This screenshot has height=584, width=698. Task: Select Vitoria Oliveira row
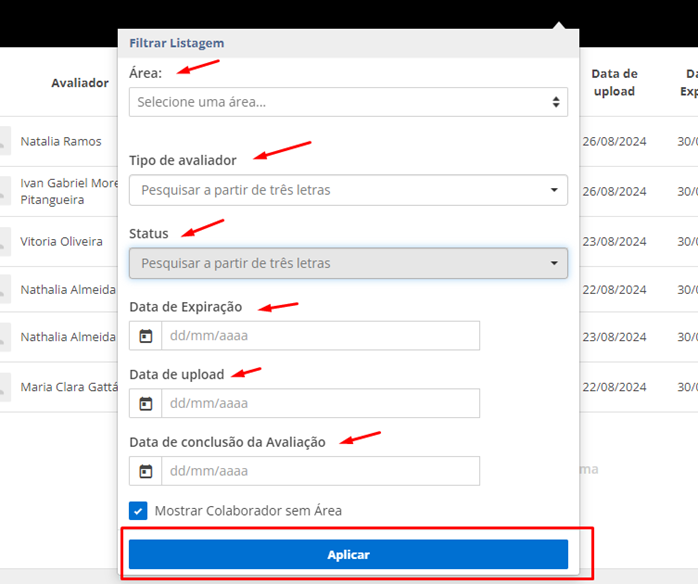(x=61, y=242)
